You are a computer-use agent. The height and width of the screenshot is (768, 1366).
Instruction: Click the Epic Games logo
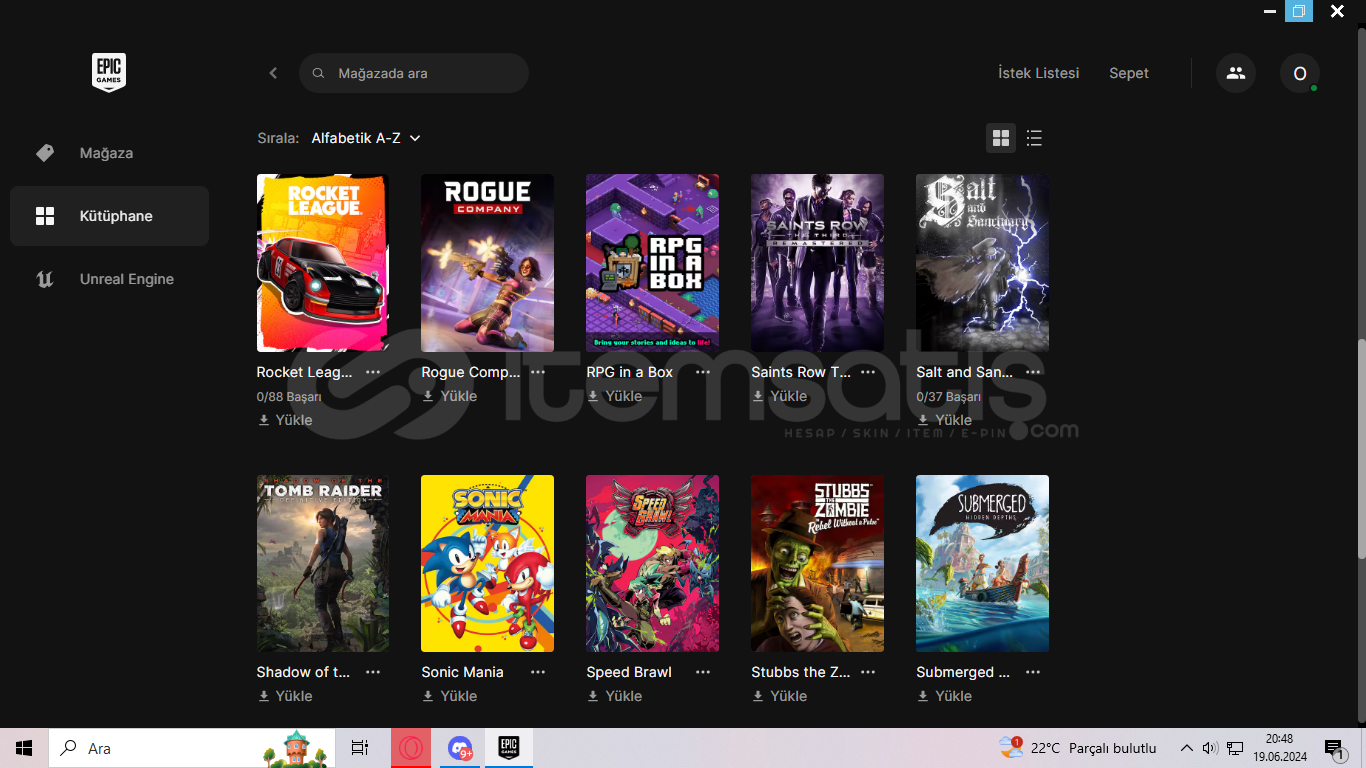point(109,72)
